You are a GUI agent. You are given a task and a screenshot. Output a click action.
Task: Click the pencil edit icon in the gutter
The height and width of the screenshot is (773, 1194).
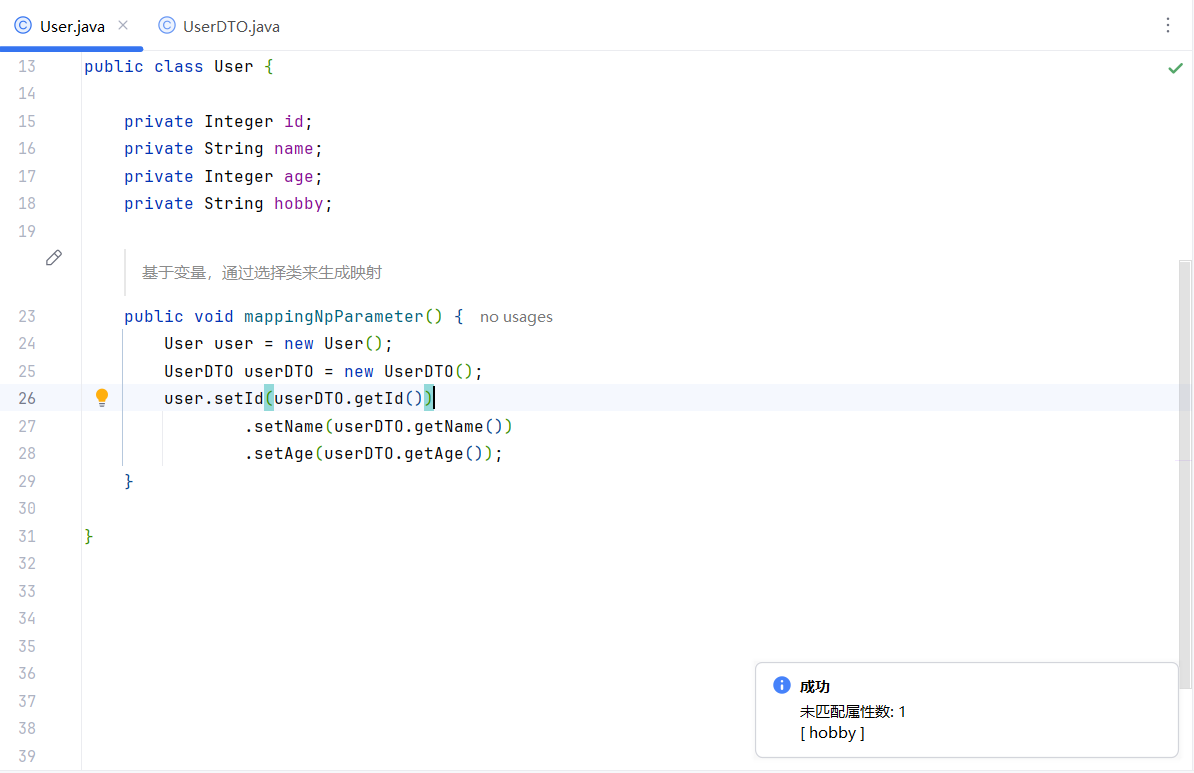(x=54, y=257)
